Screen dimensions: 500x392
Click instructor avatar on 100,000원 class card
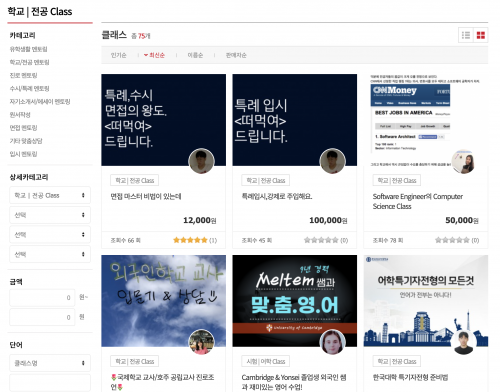coord(332,161)
